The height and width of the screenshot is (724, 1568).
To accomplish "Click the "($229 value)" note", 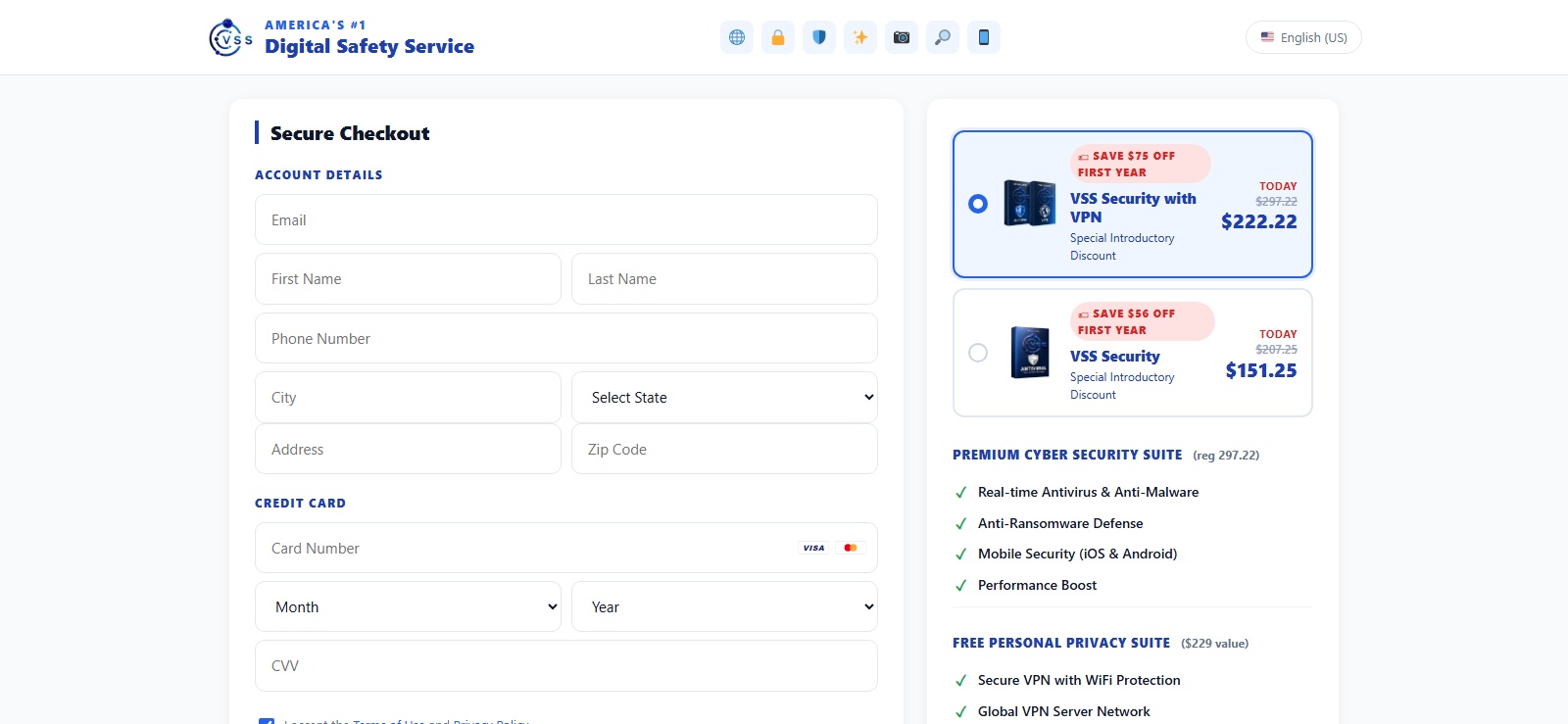I will pyautogui.click(x=1215, y=644).
